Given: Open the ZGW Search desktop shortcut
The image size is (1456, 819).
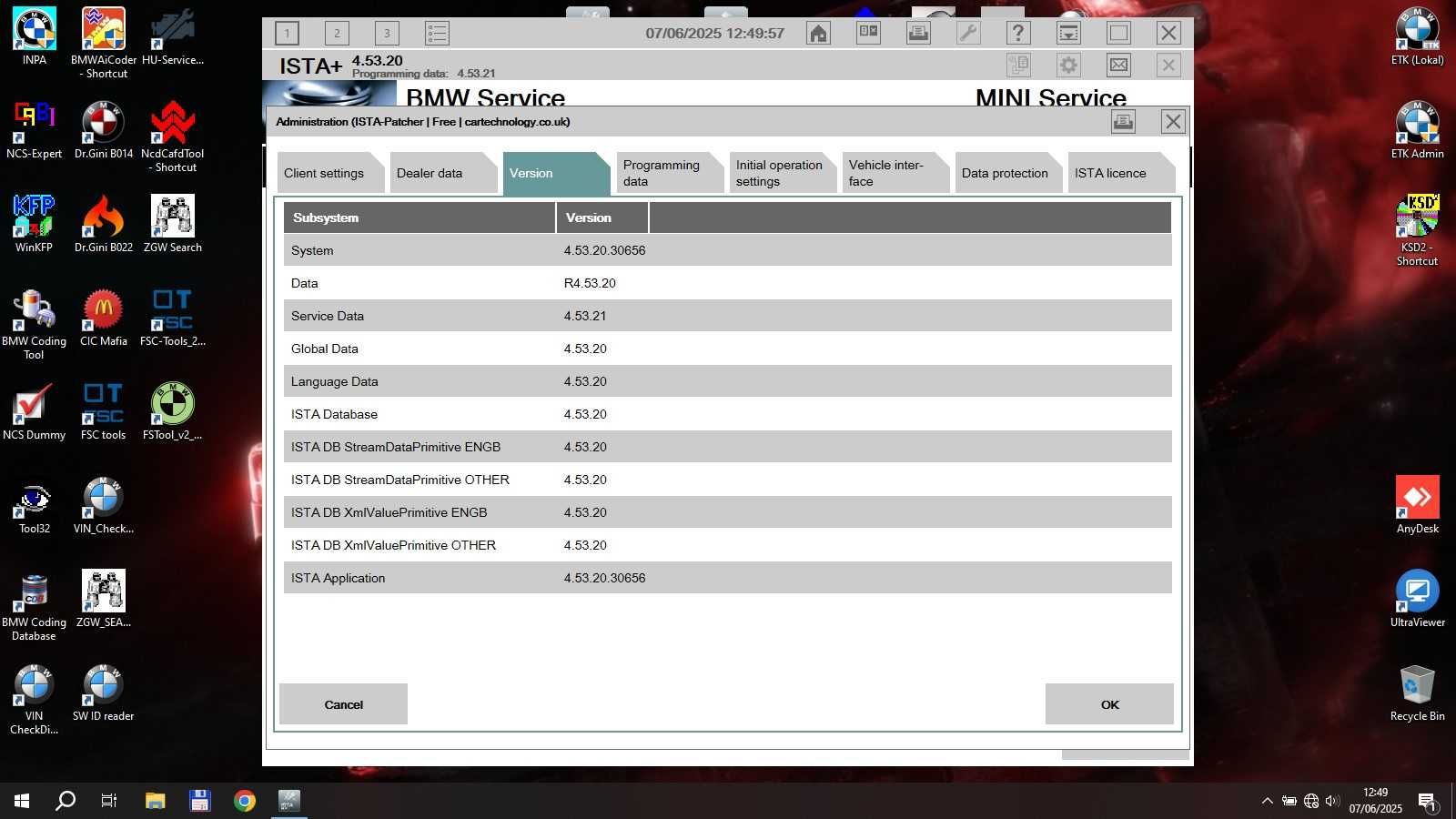Looking at the screenshot, I should (173, 224).
